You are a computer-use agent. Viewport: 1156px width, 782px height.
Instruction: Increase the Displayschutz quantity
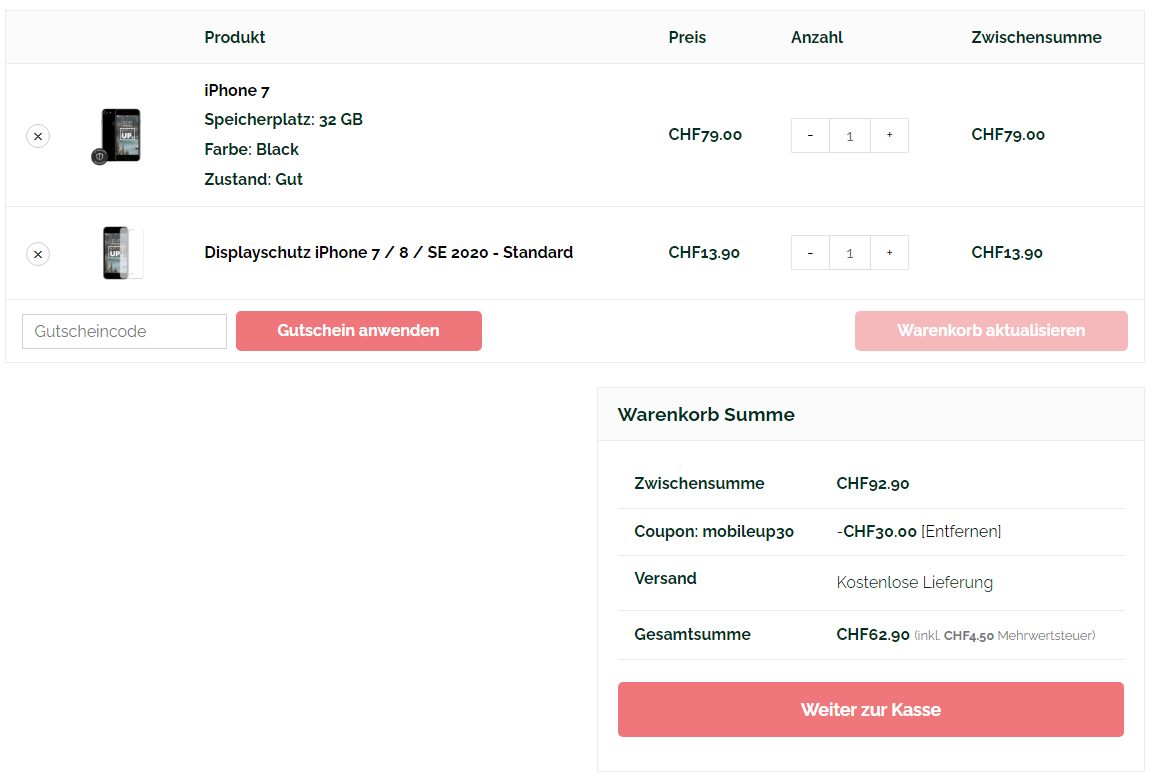pyautogui.click(x=889, y=253)
